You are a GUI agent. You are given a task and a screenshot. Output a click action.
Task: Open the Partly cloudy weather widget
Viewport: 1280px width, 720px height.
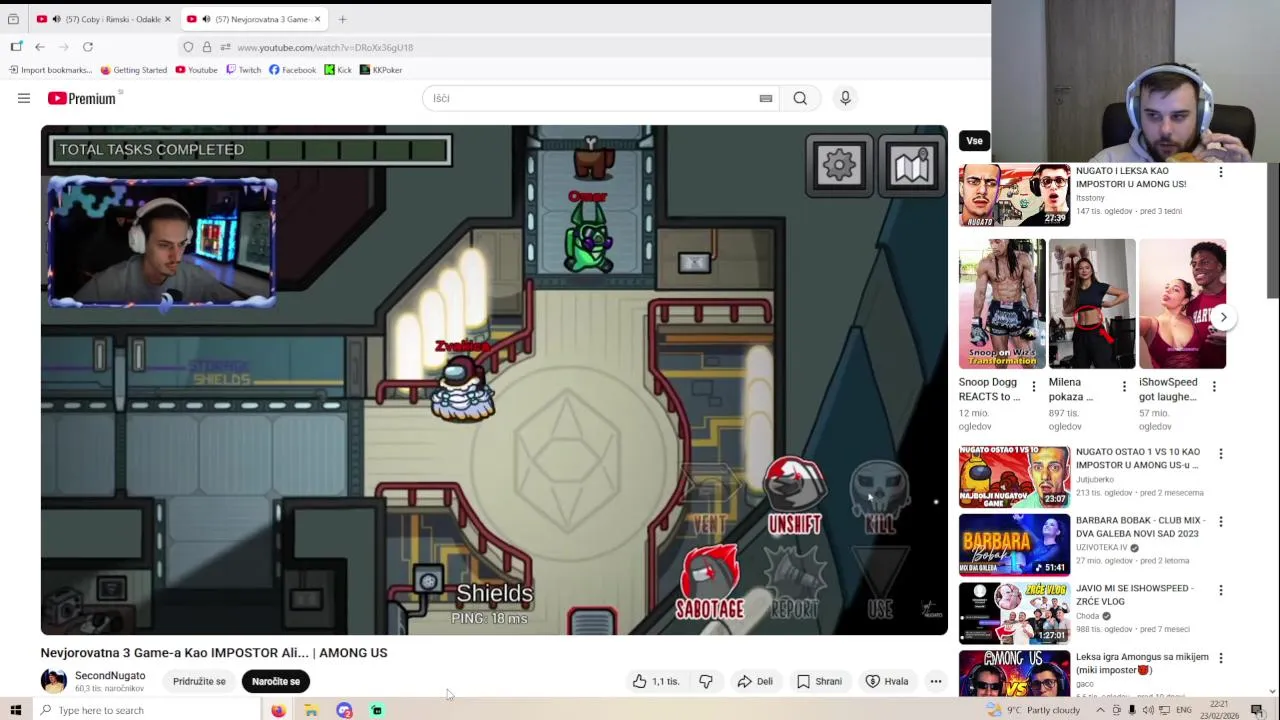coord(1034,710)
